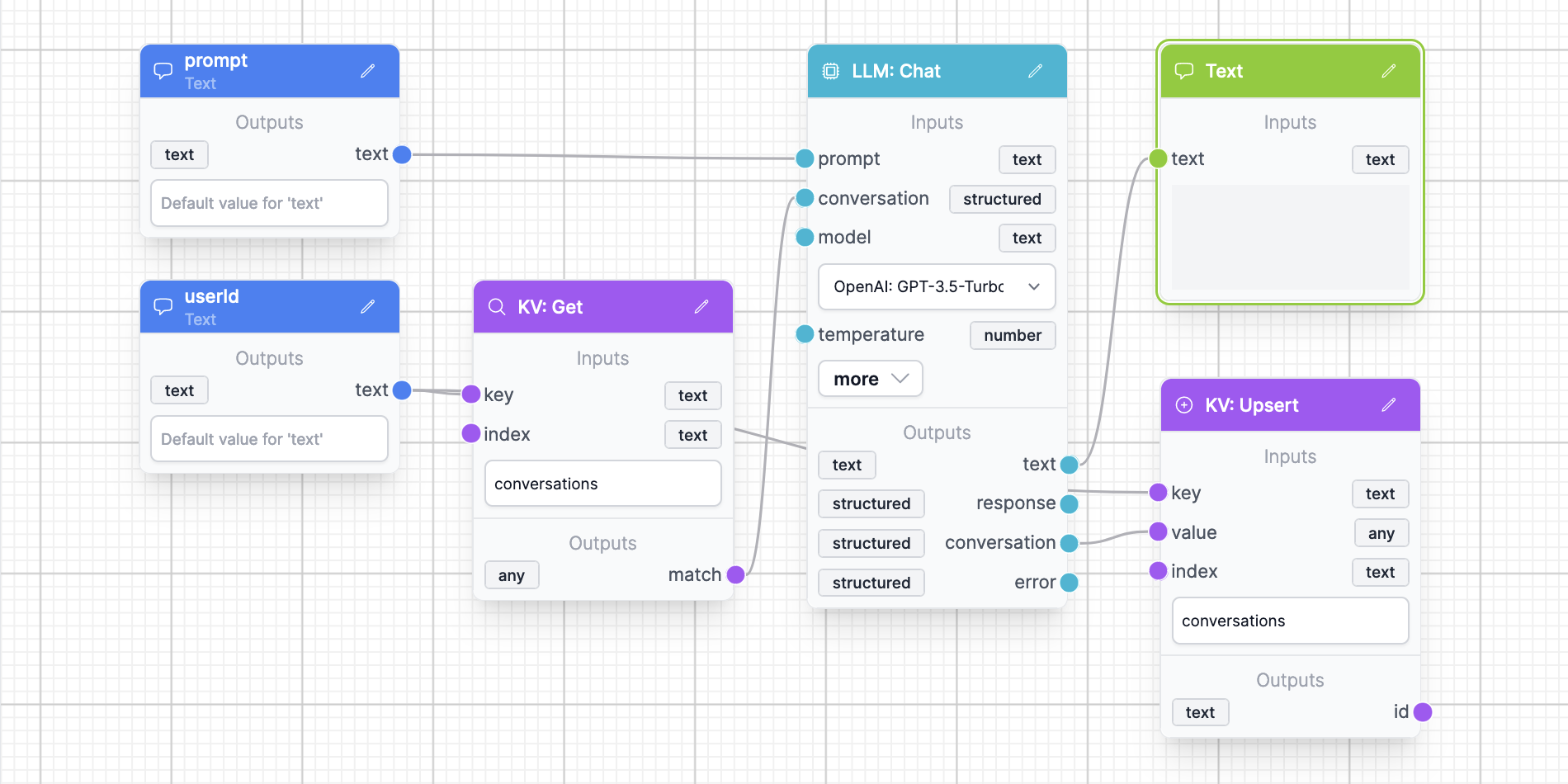Click the edit pencil on green Text node
Image resolution: width=1568 pixels, height=784 pixels.
point(1389,71)
